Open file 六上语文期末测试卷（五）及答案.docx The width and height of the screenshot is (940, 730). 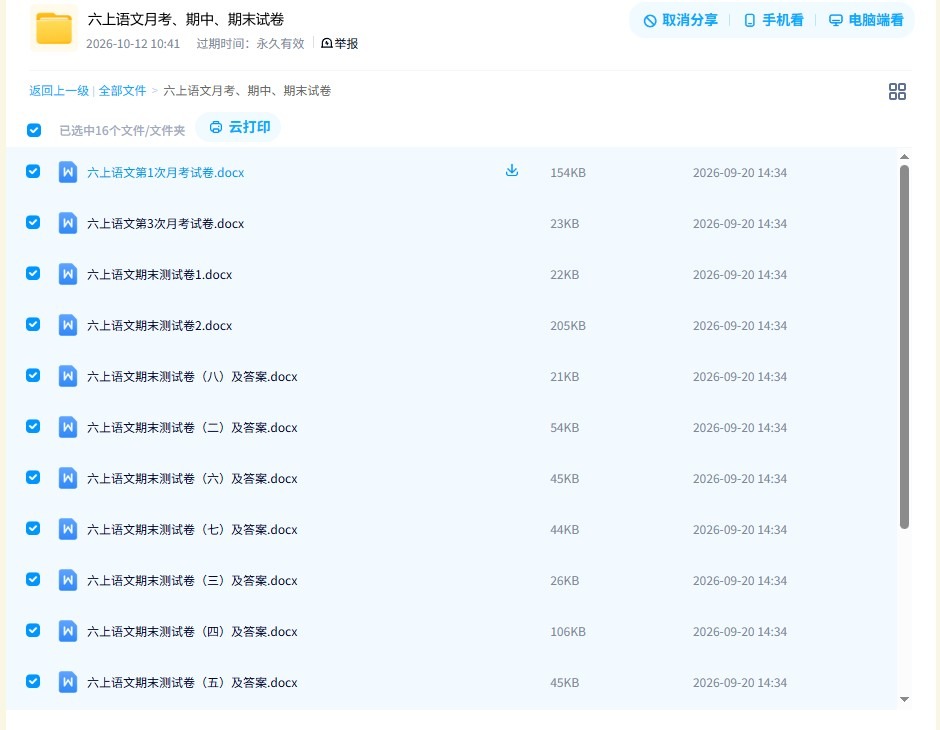coord(192,682)
